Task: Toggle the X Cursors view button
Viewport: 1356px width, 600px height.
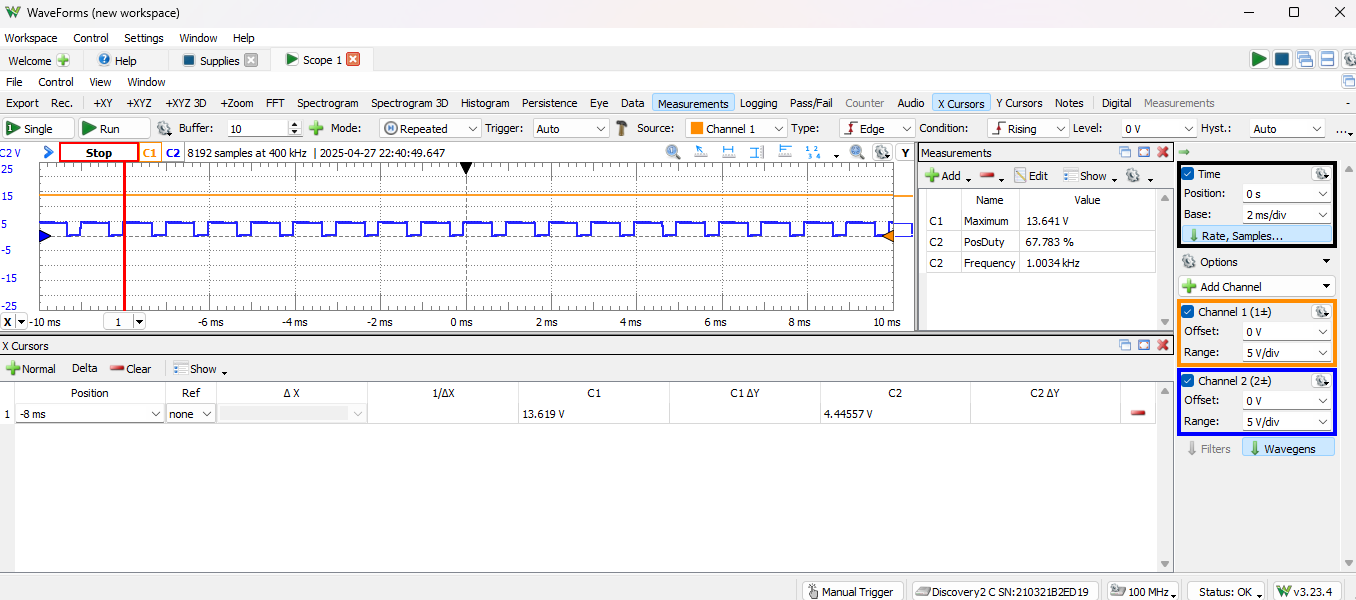Action: (961, 103)
